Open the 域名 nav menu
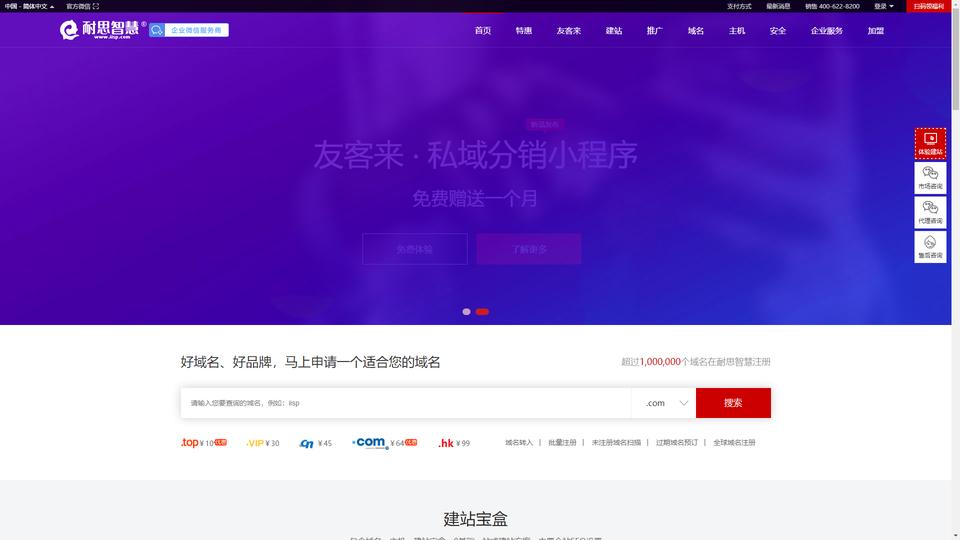Viewport: 960px width, 540px height. point(696,31)
